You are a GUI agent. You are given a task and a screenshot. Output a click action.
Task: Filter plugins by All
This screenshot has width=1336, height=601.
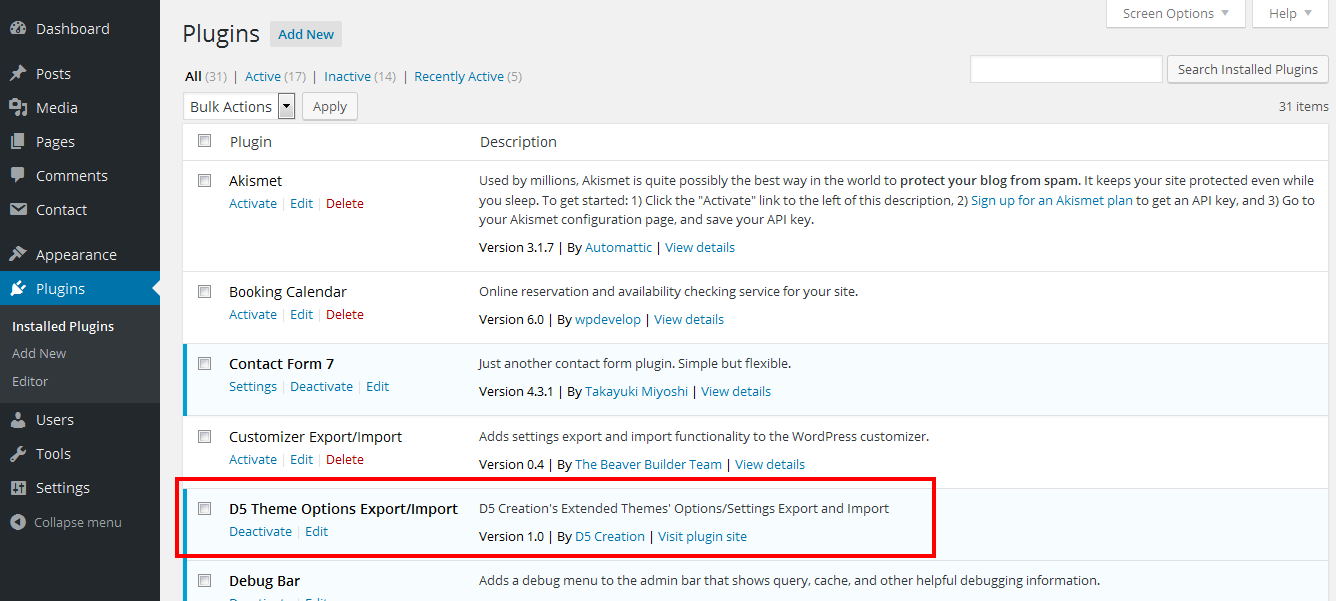[193, 76]
